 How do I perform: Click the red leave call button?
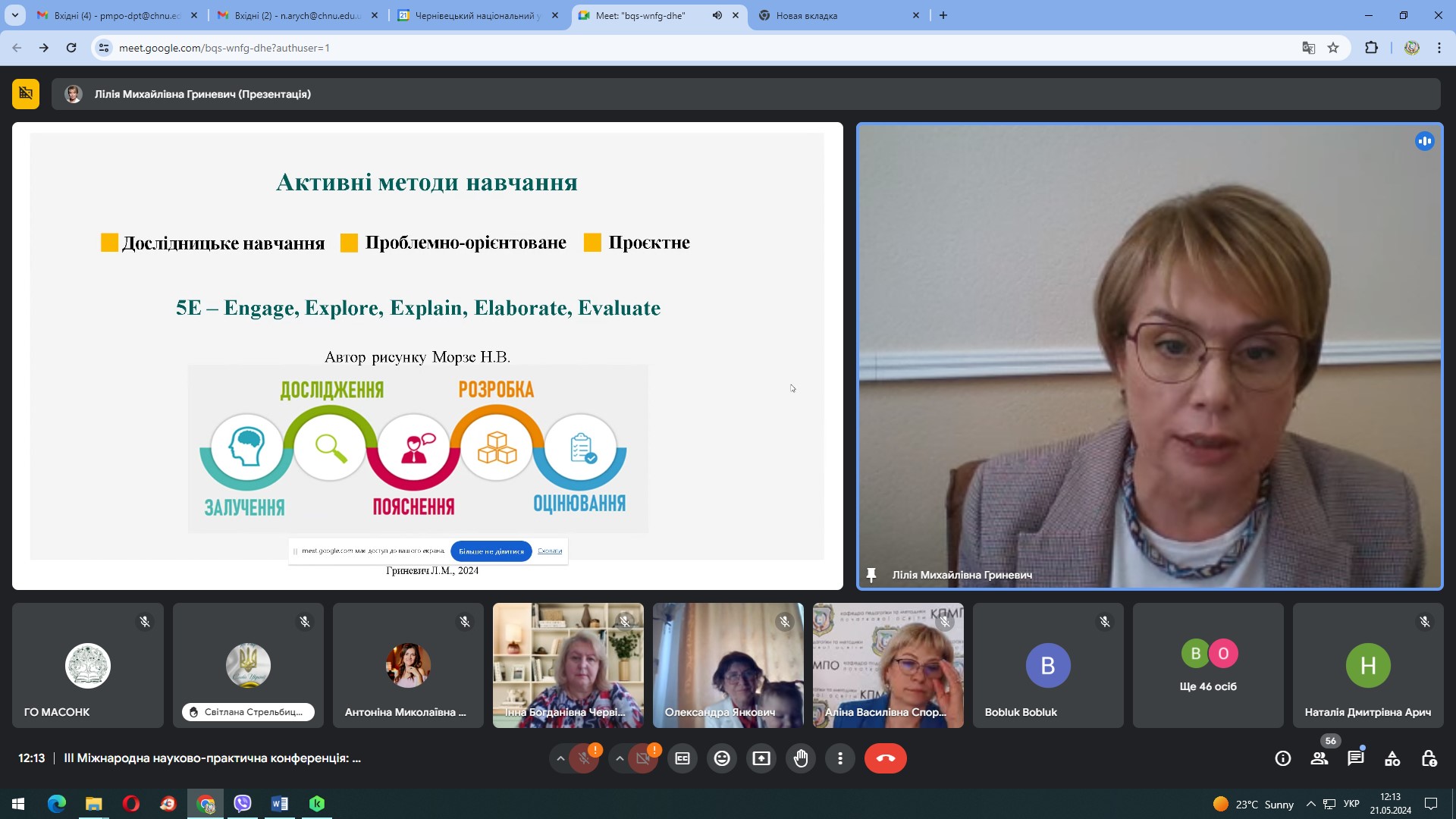[x=885, y=758]
